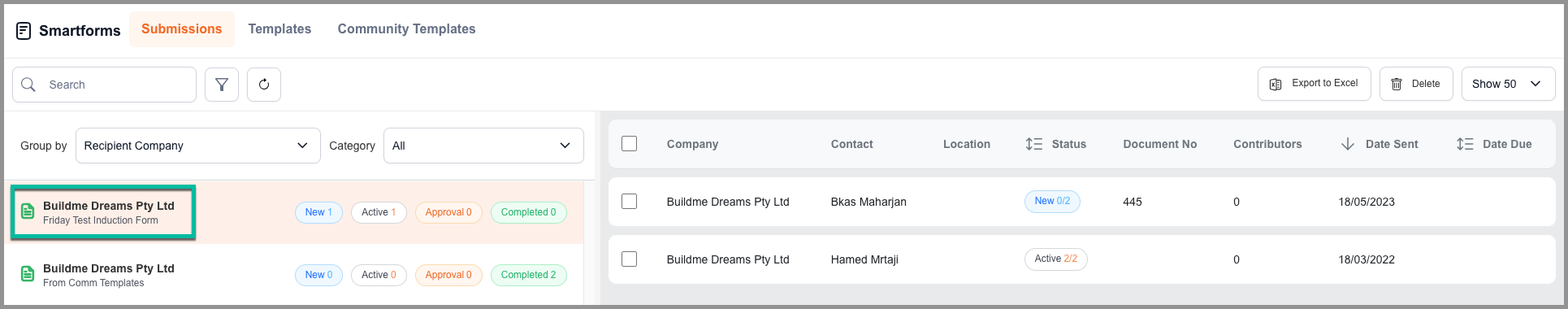Tick the select-all checkbox in table header

(x=630, y=144)
